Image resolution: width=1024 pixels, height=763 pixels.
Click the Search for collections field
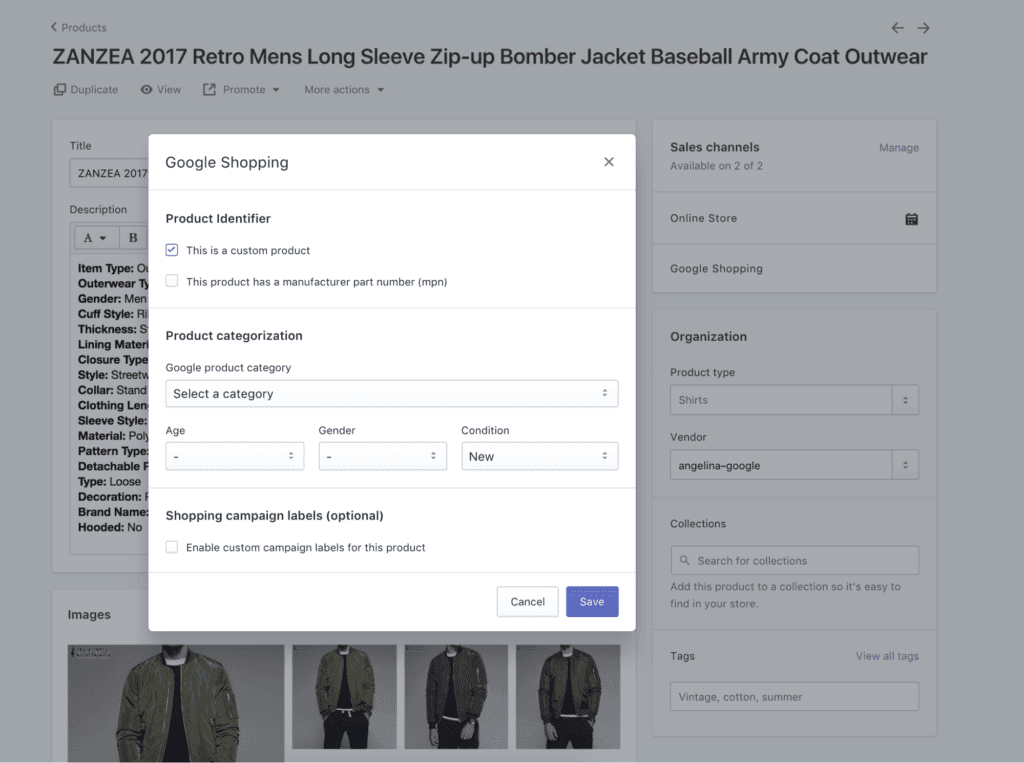795,560
